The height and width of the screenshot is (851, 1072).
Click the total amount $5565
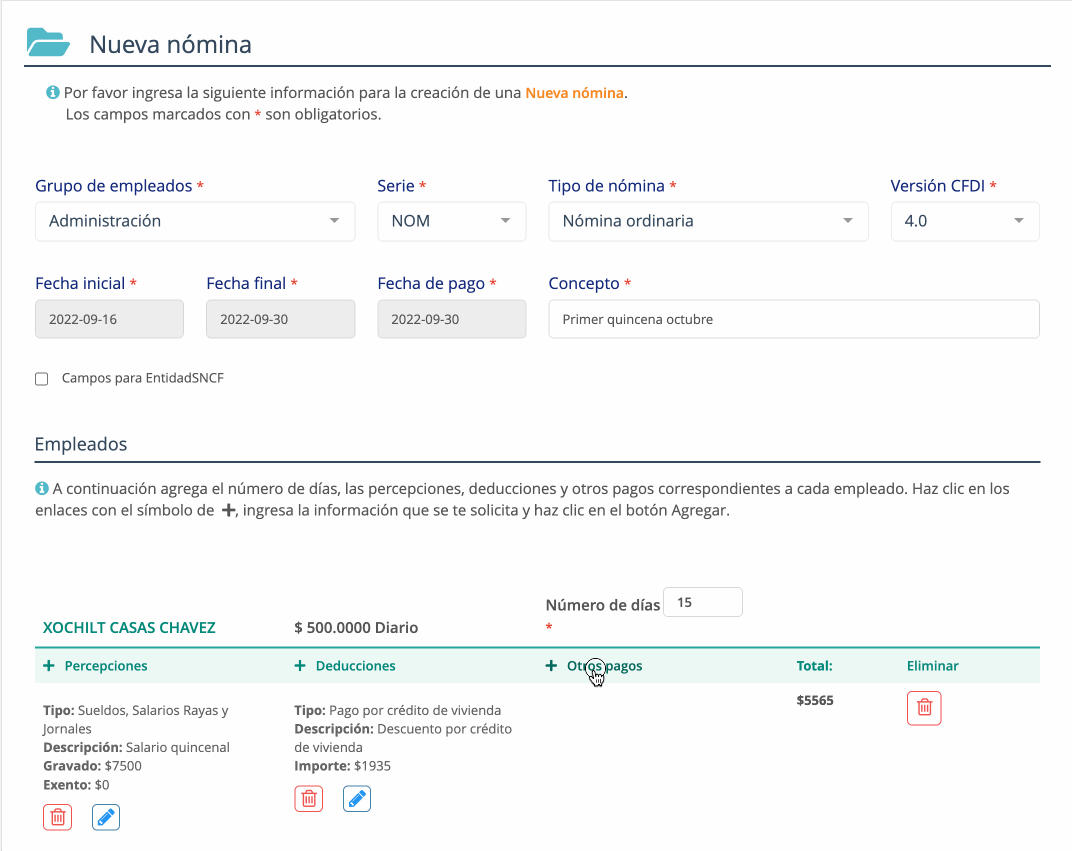pyautogui.click(x=815, y=700)
